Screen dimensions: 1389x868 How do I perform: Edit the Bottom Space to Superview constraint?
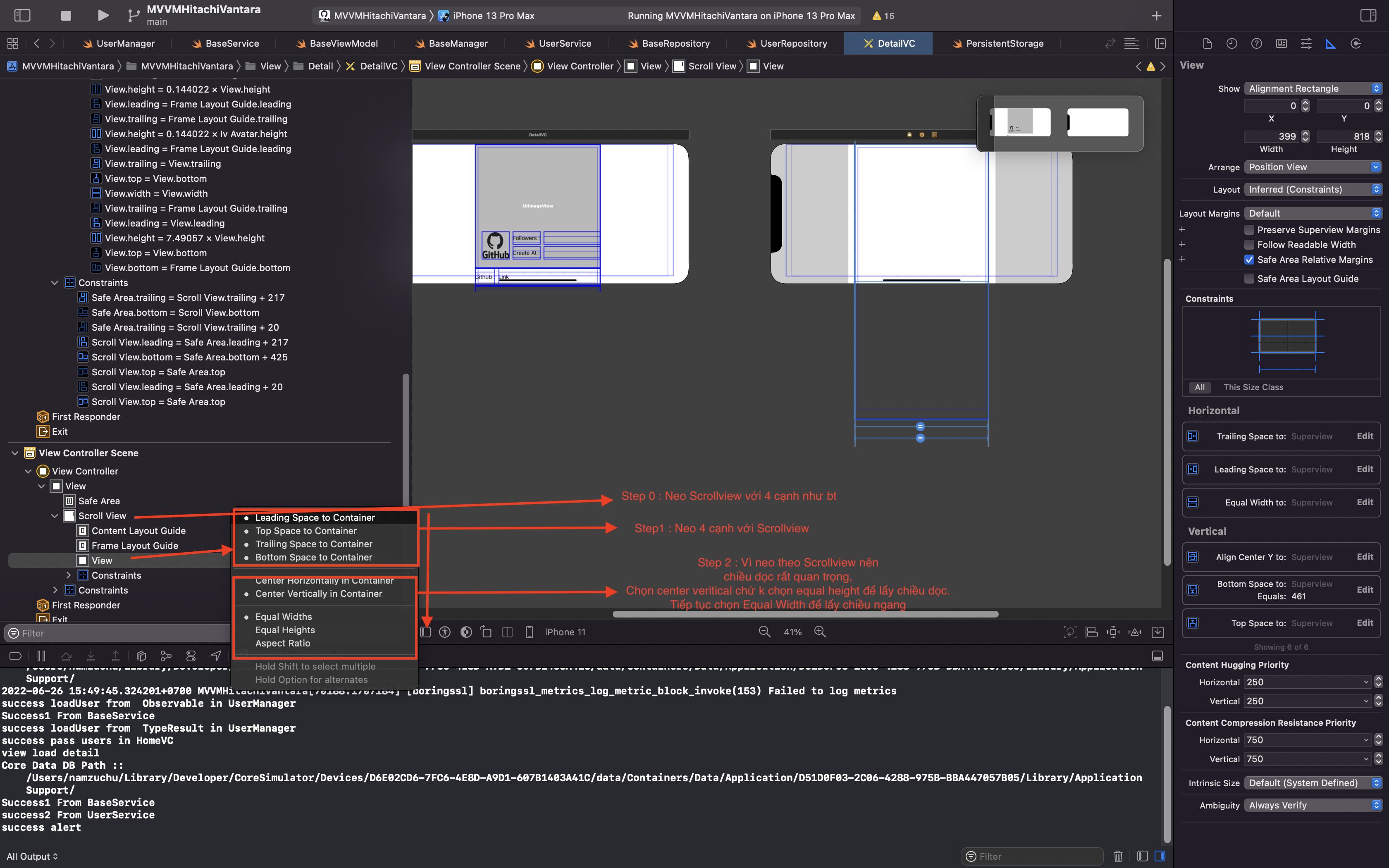pyautogui.click(x=1365, y=589)
